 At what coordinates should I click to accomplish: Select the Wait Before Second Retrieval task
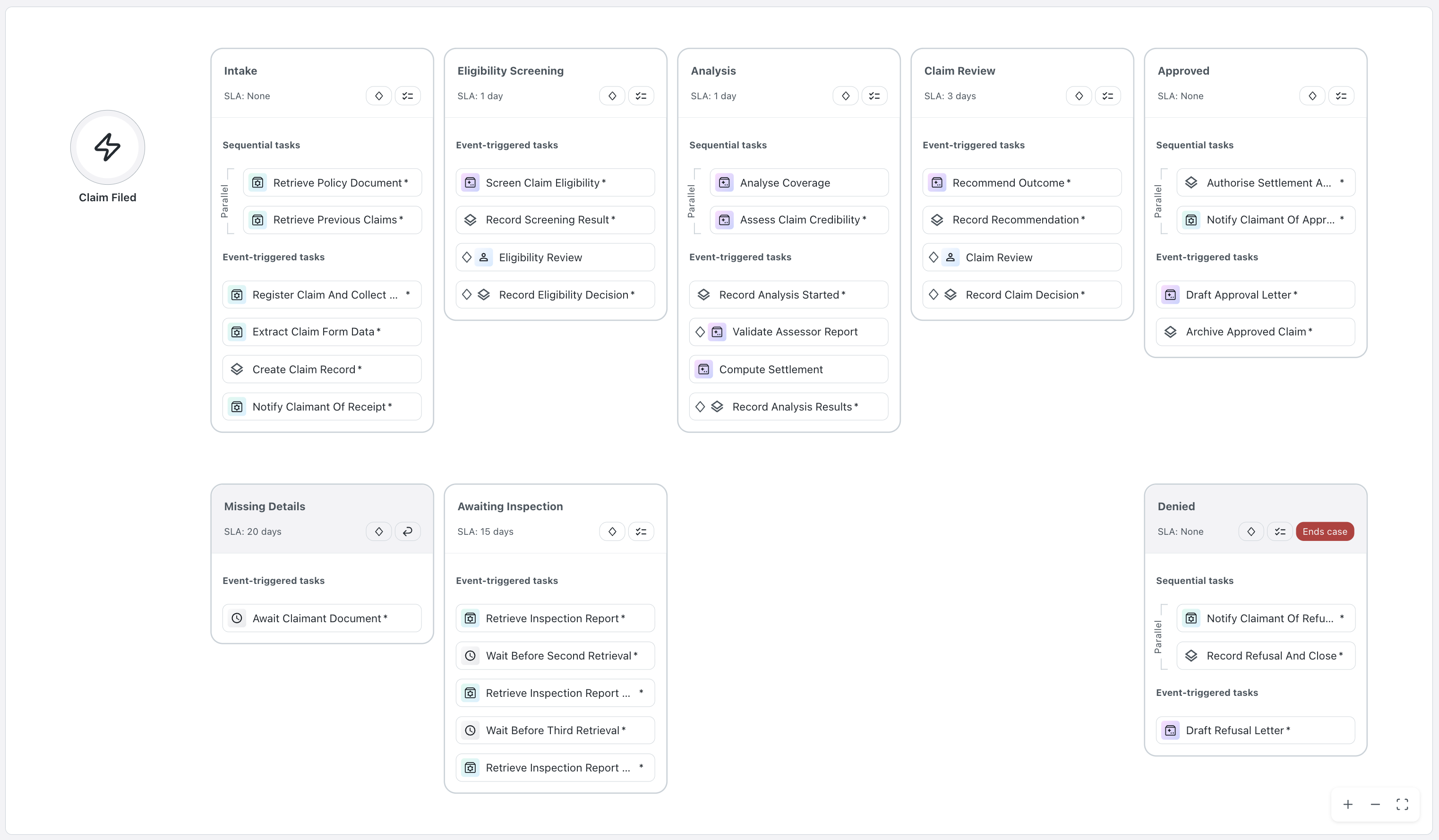click(x=556, y=656)
